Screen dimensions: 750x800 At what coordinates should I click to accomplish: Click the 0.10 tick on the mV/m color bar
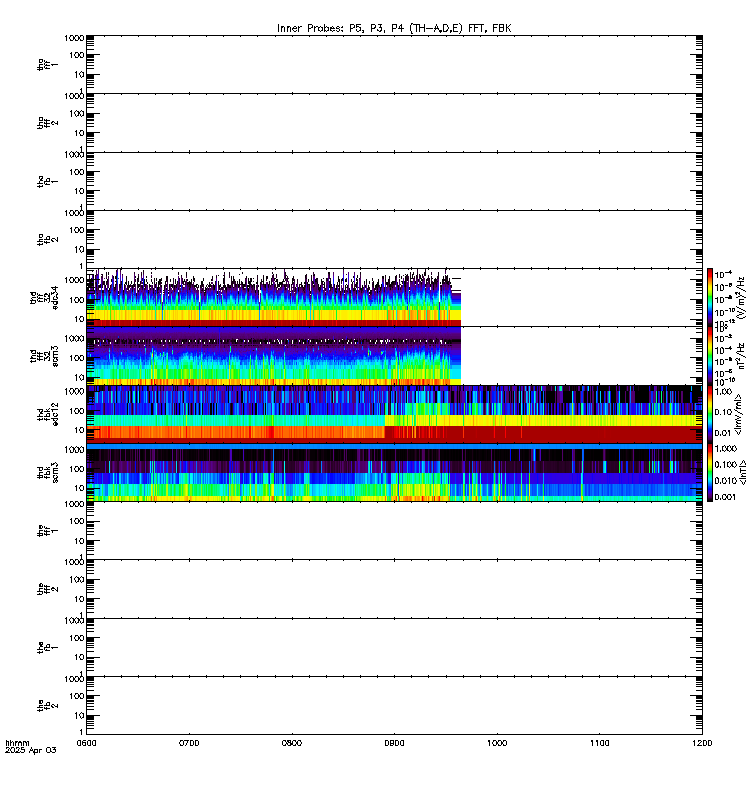(723, 412)
